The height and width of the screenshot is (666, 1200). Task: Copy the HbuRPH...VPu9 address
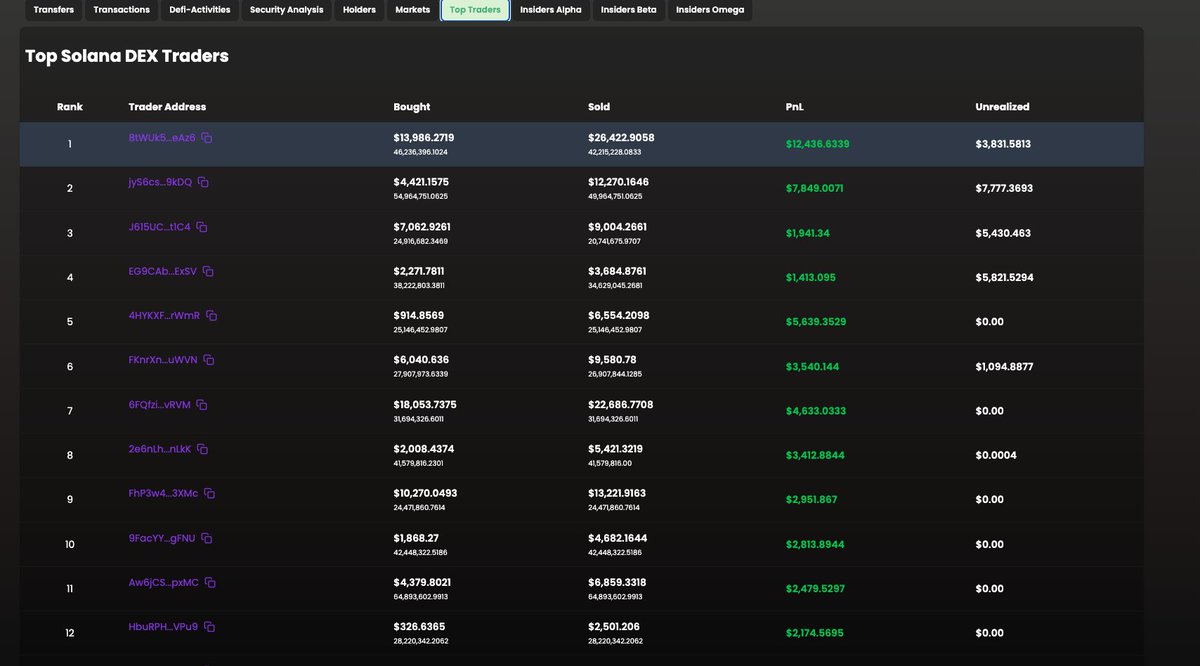pos(208,627)
